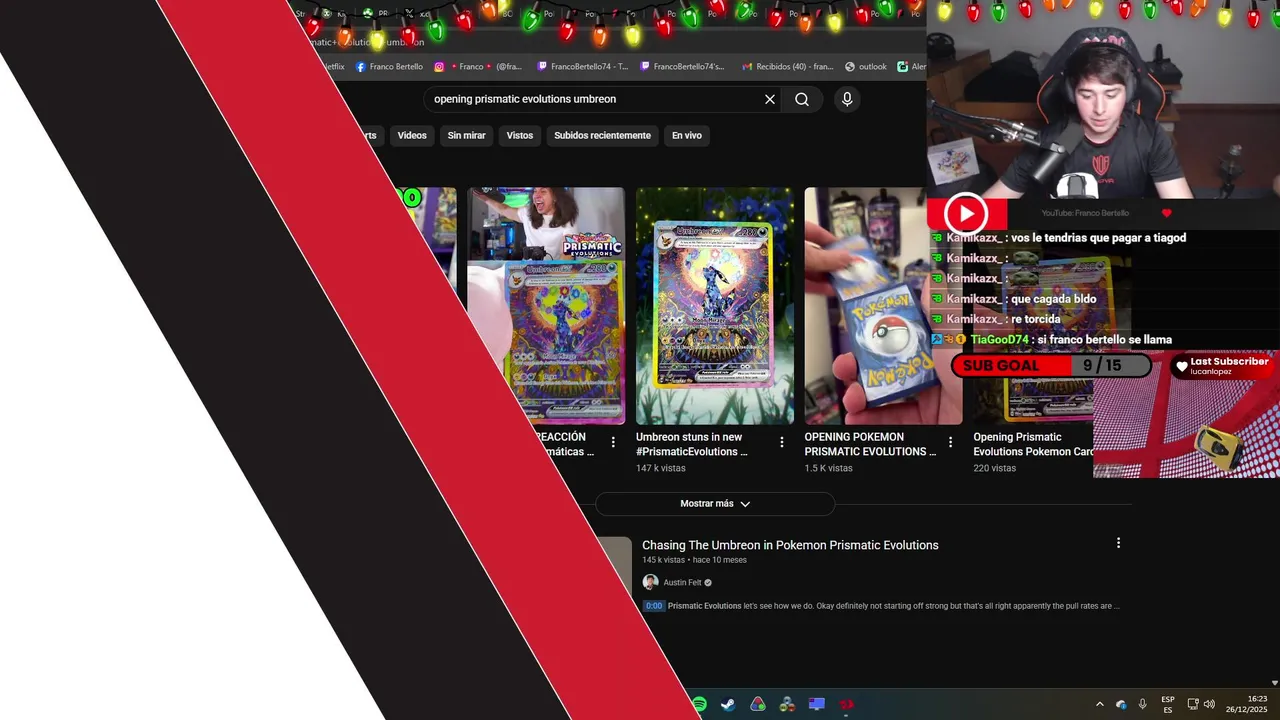
Task: Open the blue monitor app in taskbar
Action: click(x=817, y=704)
